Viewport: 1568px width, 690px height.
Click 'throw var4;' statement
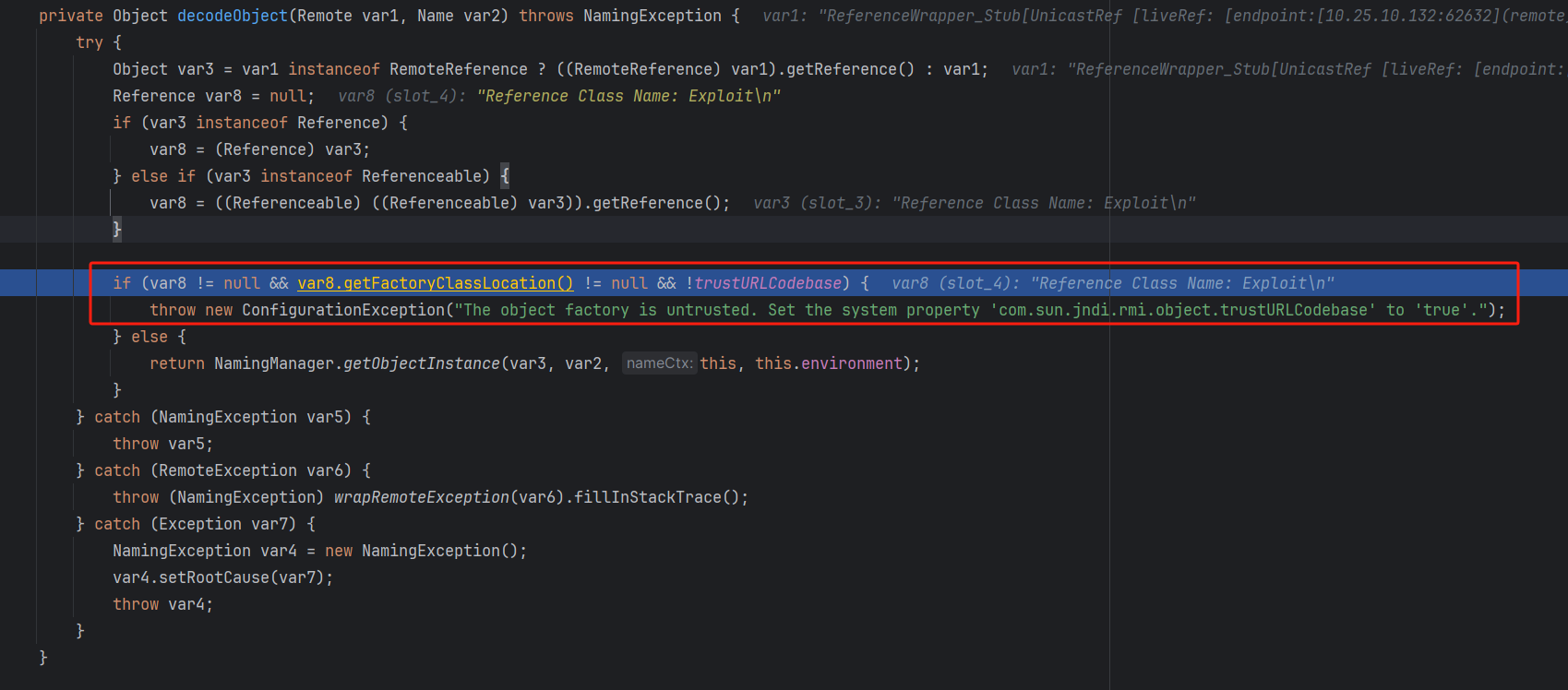pyautogui.click(x=162, y=604)
